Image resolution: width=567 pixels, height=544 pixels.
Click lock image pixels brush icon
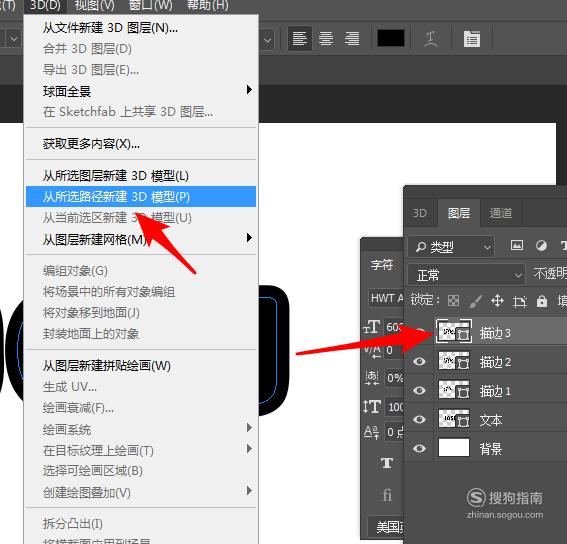coord(476,301)
